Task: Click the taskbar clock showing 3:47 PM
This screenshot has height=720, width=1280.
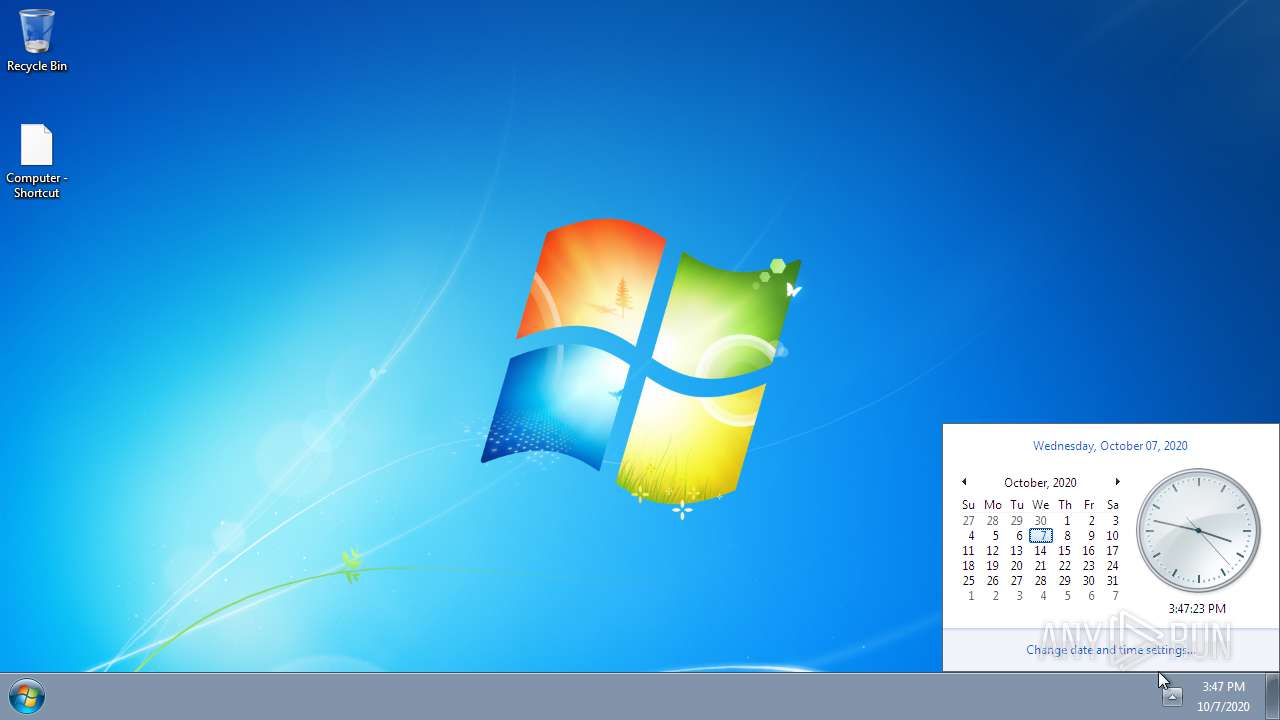Action: tap(1223, 687)
